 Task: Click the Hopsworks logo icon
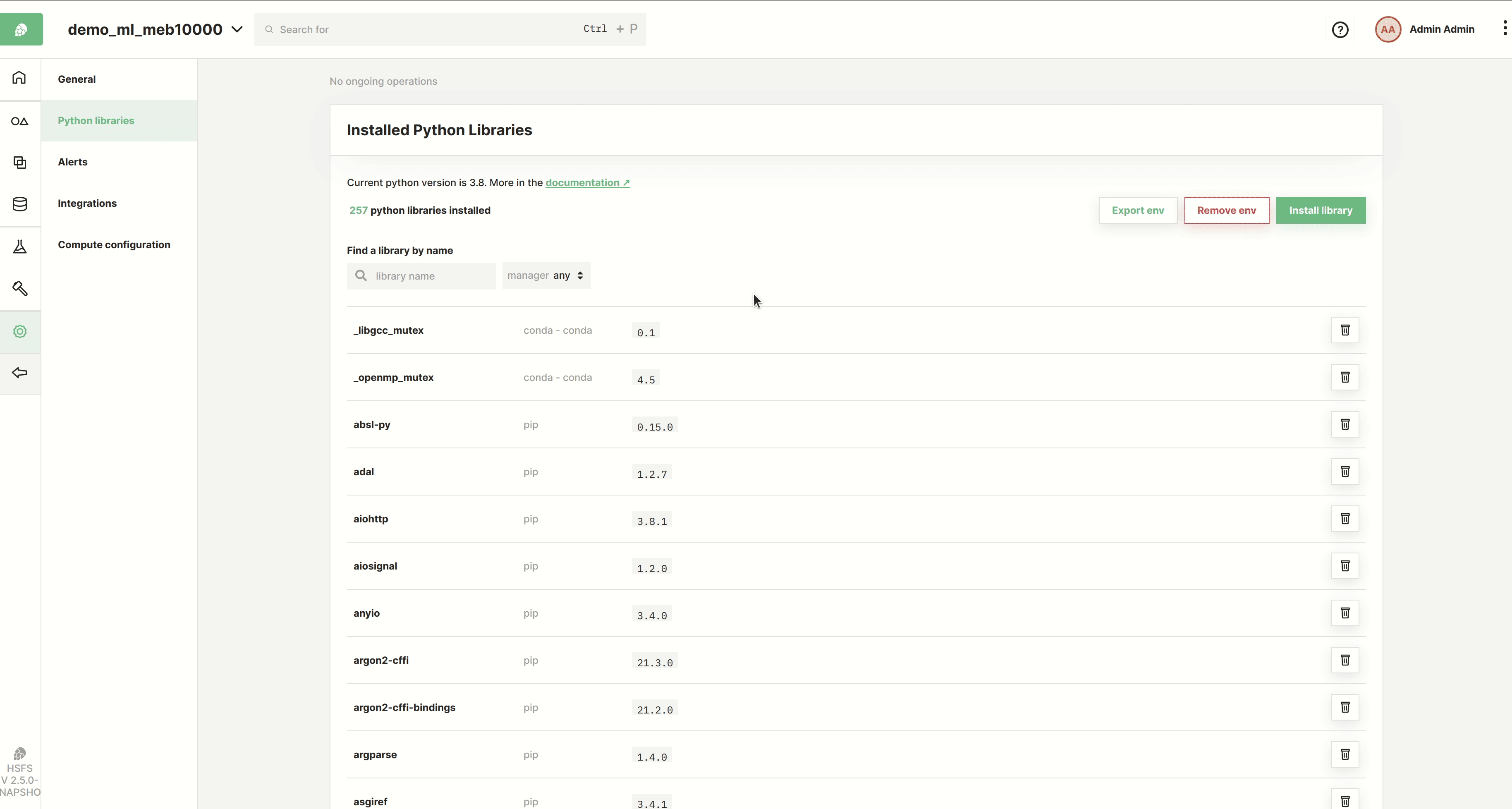click(x=21, y=29)
